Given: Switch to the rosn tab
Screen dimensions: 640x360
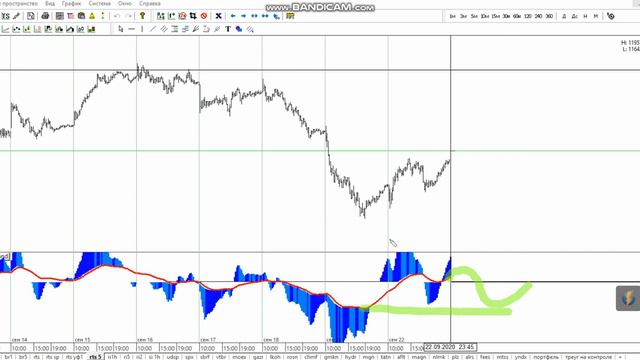Looking at the screenshot, I should (292, 357).
